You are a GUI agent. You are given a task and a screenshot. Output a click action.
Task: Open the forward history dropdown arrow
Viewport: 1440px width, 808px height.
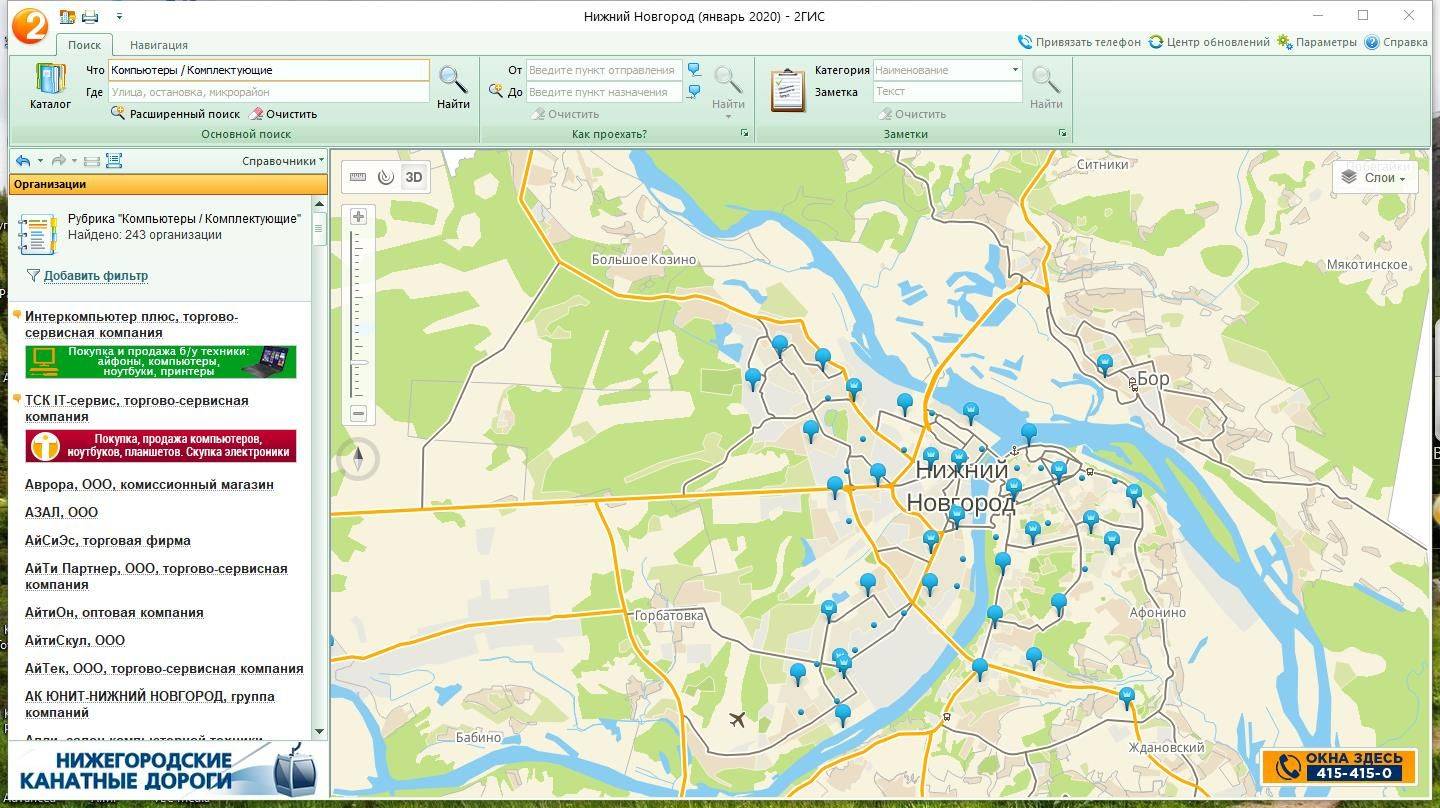pos(74,161)
